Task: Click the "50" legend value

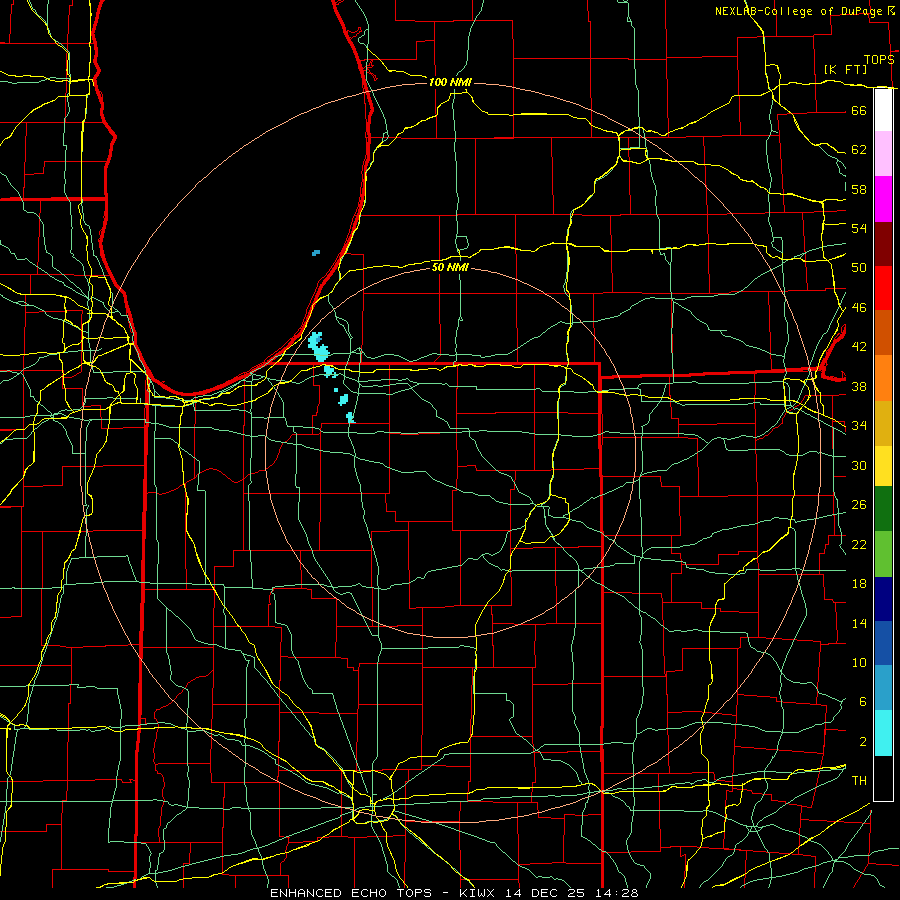Action: [x=859, y=268]
